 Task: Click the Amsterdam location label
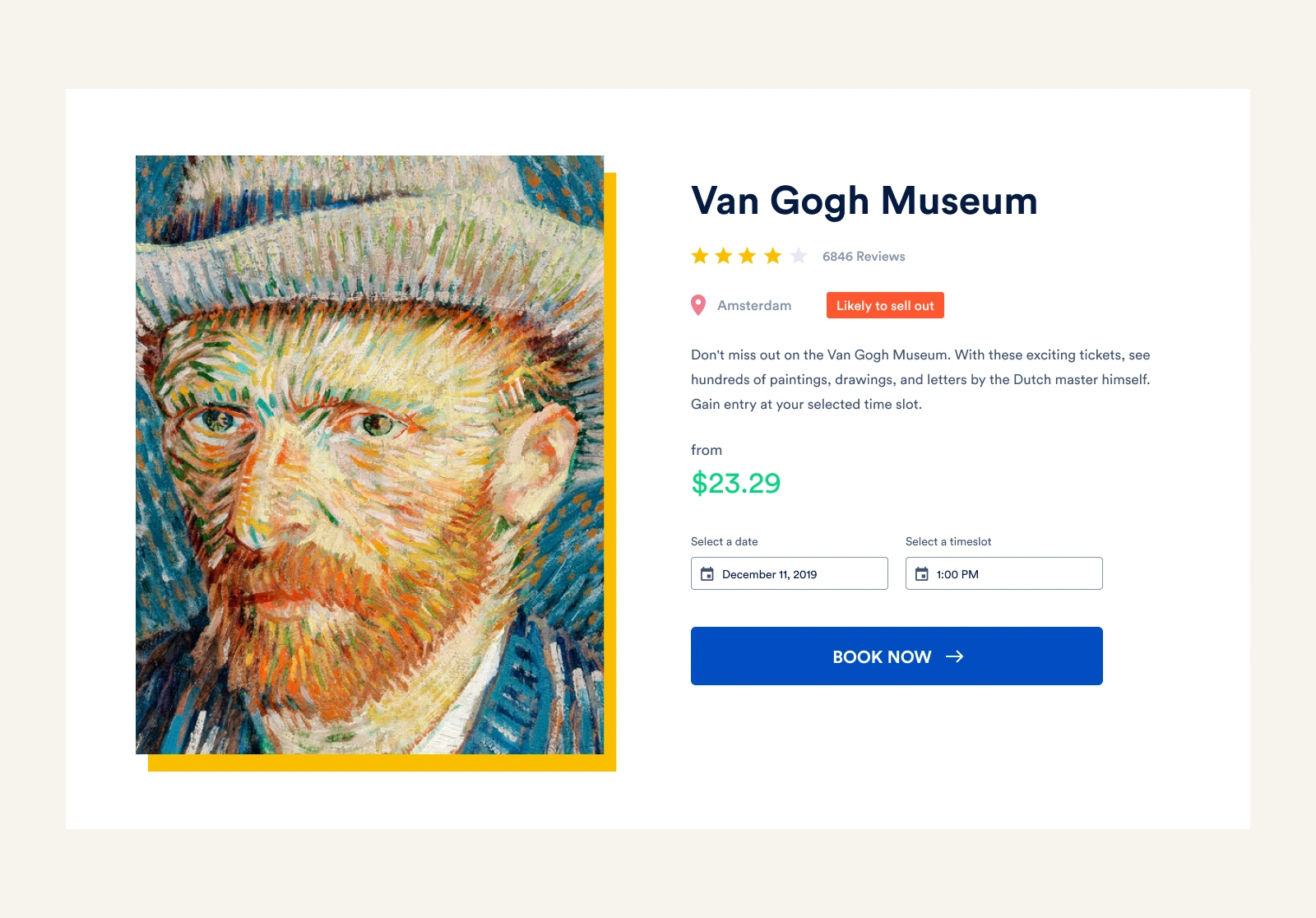coord(754,305)
